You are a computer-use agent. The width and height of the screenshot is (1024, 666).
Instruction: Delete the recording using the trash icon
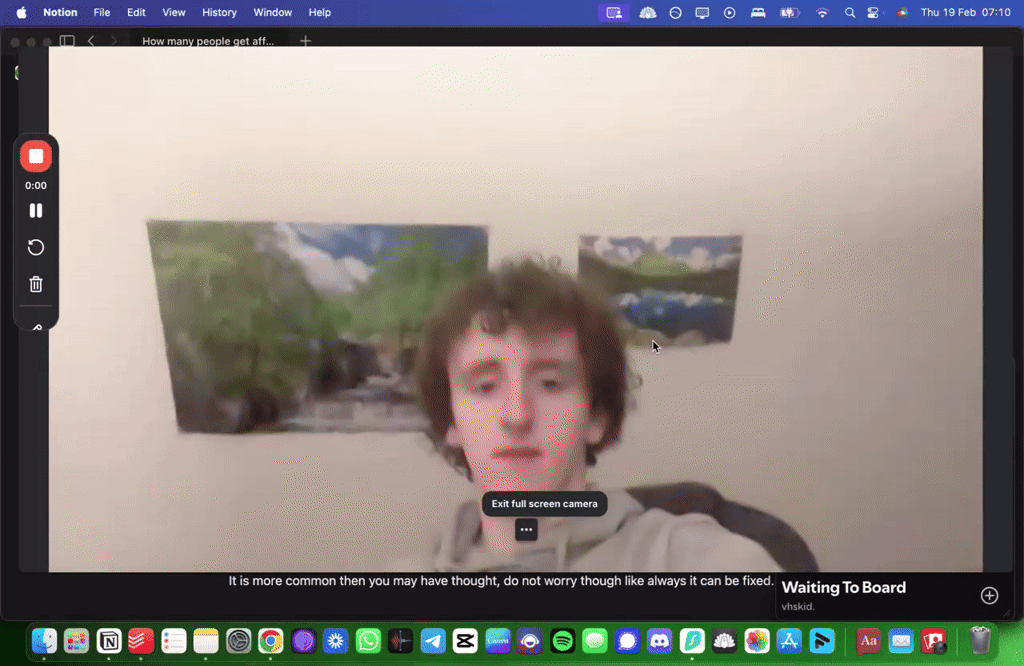pyautogui.click(x=36, y=284)
